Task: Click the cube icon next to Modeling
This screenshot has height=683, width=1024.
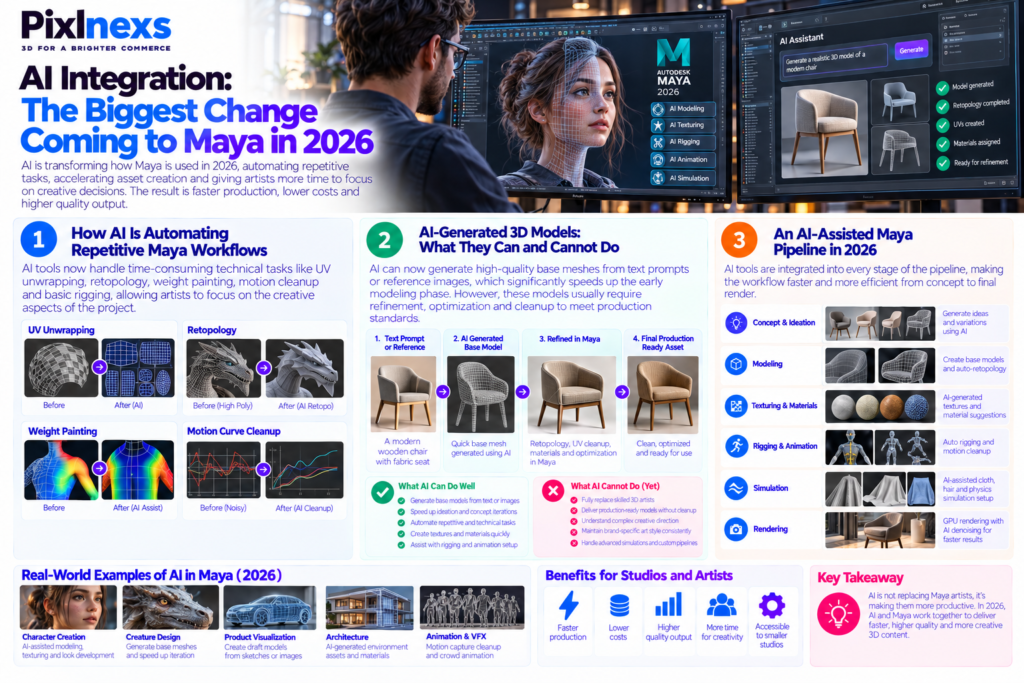Action: tap(736, 364)
